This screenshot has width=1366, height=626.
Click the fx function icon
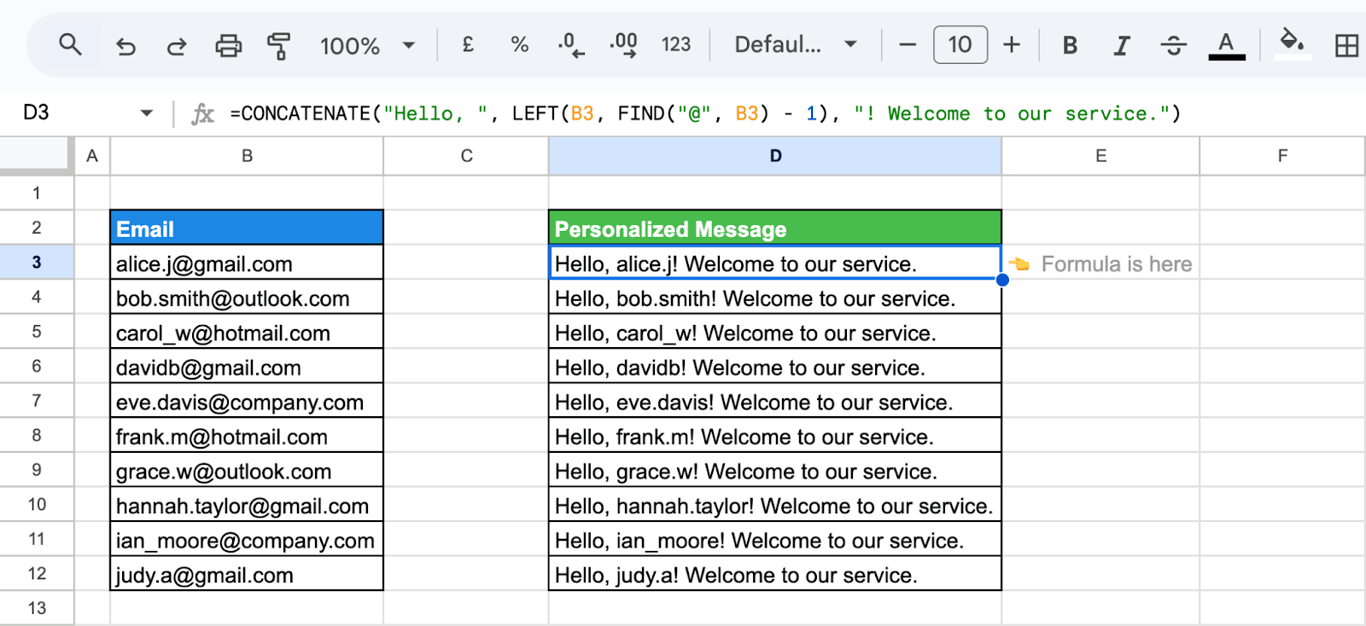pyautogui.click(x=203, y=113)
